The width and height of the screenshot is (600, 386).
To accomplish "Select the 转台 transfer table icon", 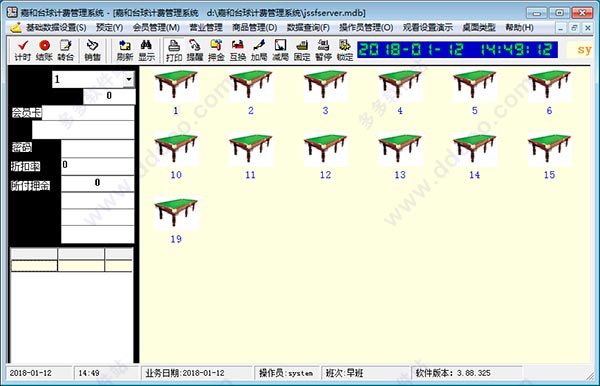I will [x=65, y=50].
